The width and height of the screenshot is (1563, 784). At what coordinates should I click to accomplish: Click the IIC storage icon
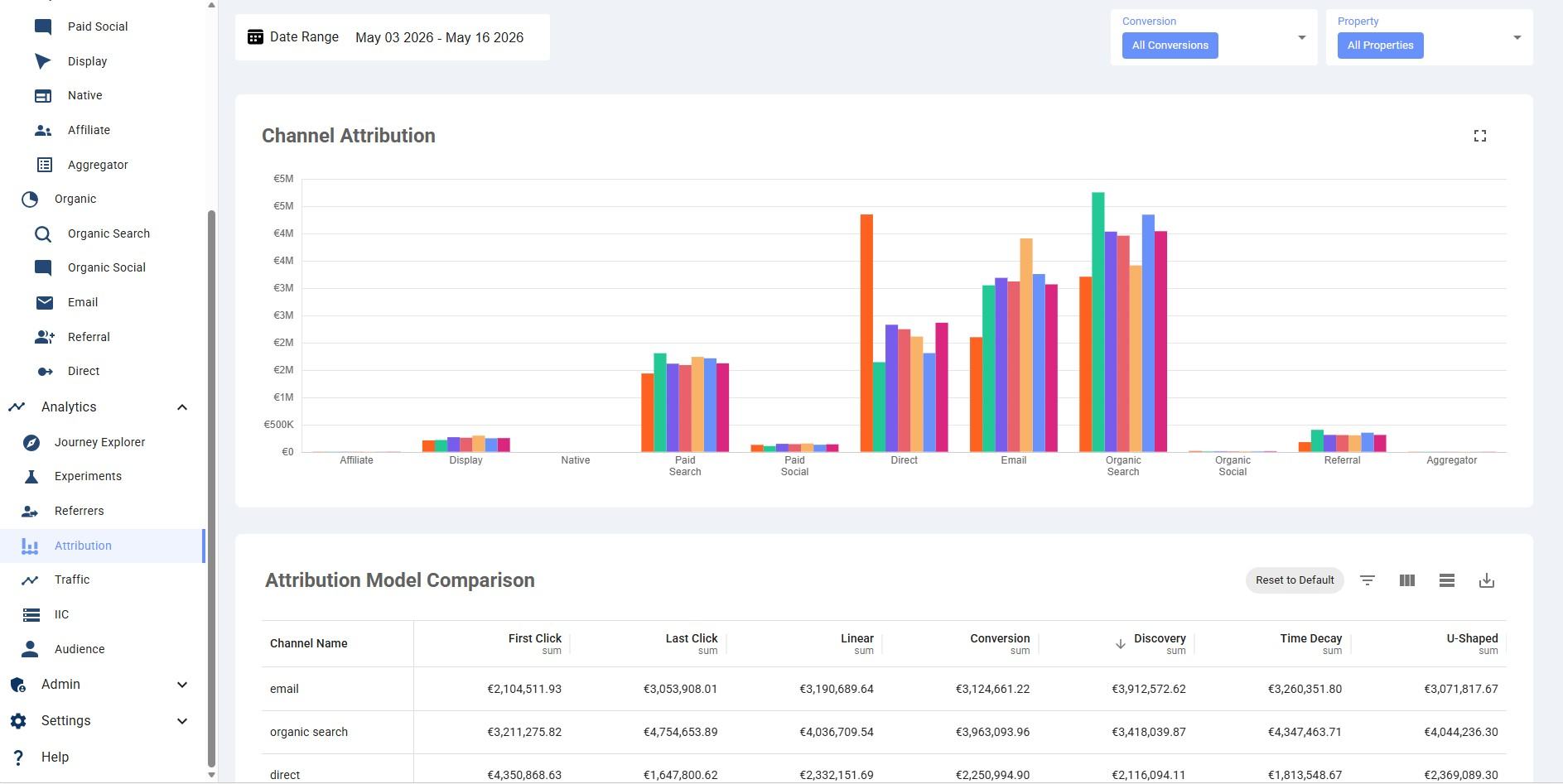coord(31,615)
